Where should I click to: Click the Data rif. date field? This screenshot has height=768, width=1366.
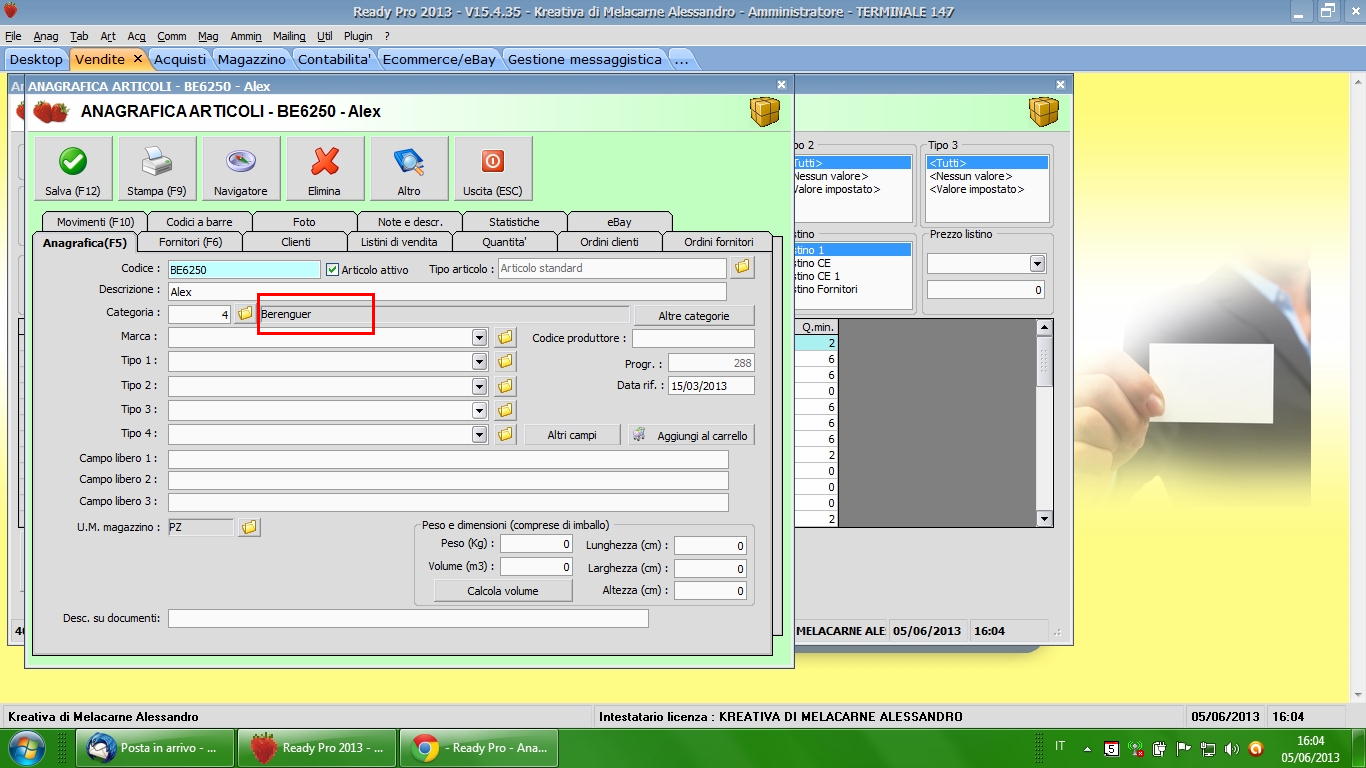[711, 386]
